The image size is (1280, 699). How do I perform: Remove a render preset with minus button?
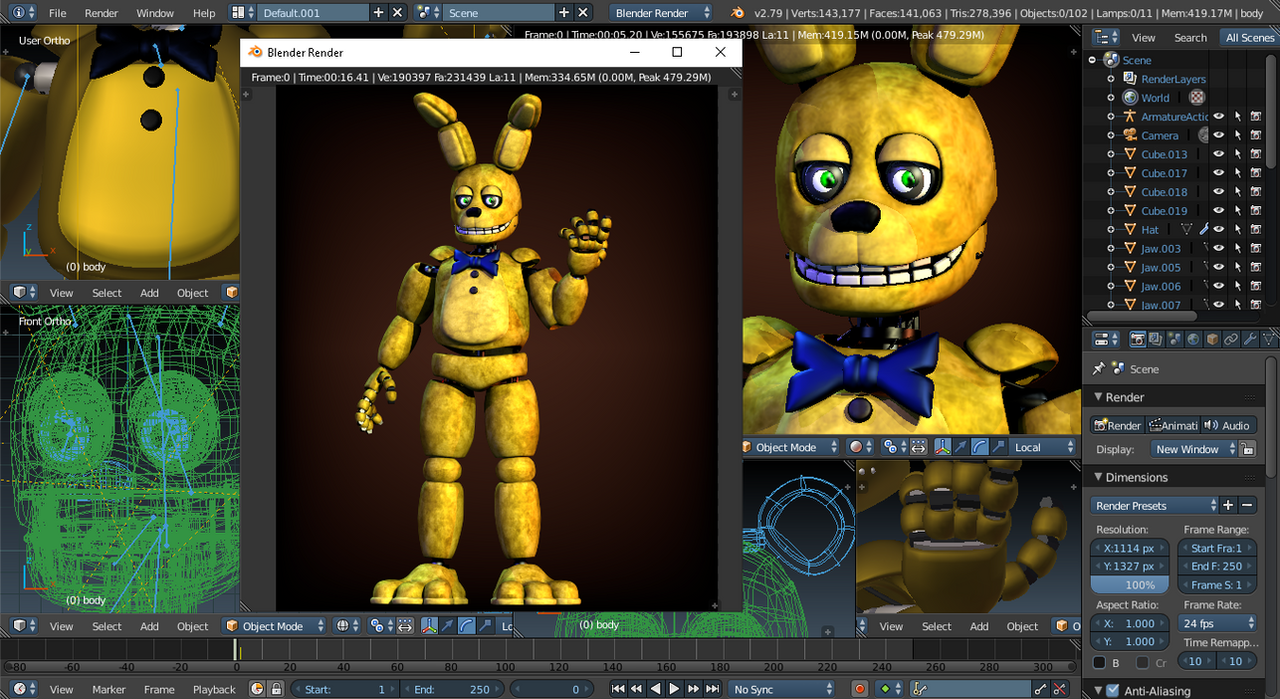click(1247, 506)
